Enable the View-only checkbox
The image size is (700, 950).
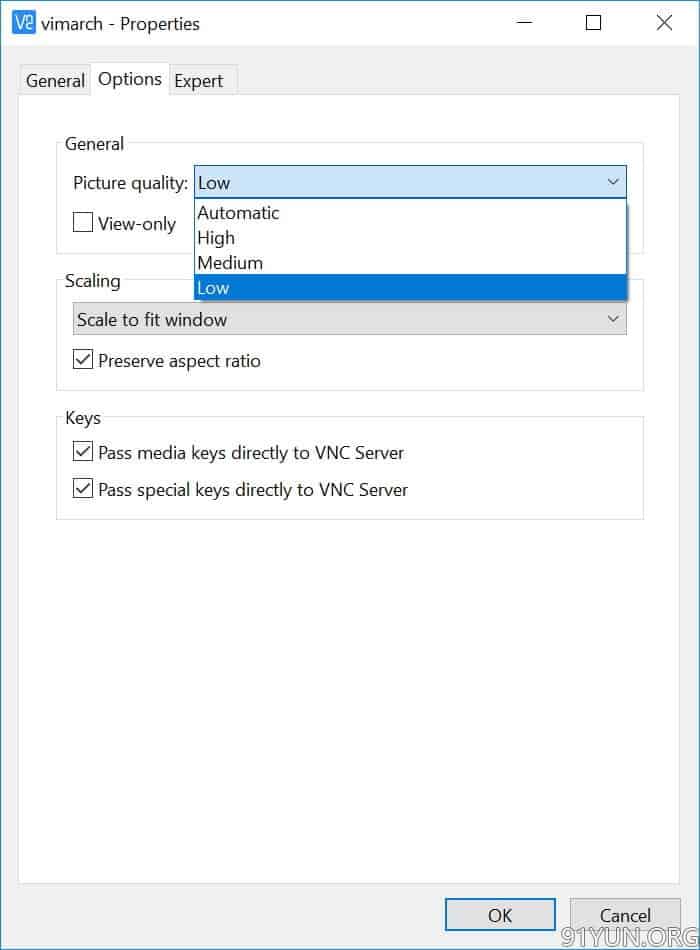click(83, 223)
